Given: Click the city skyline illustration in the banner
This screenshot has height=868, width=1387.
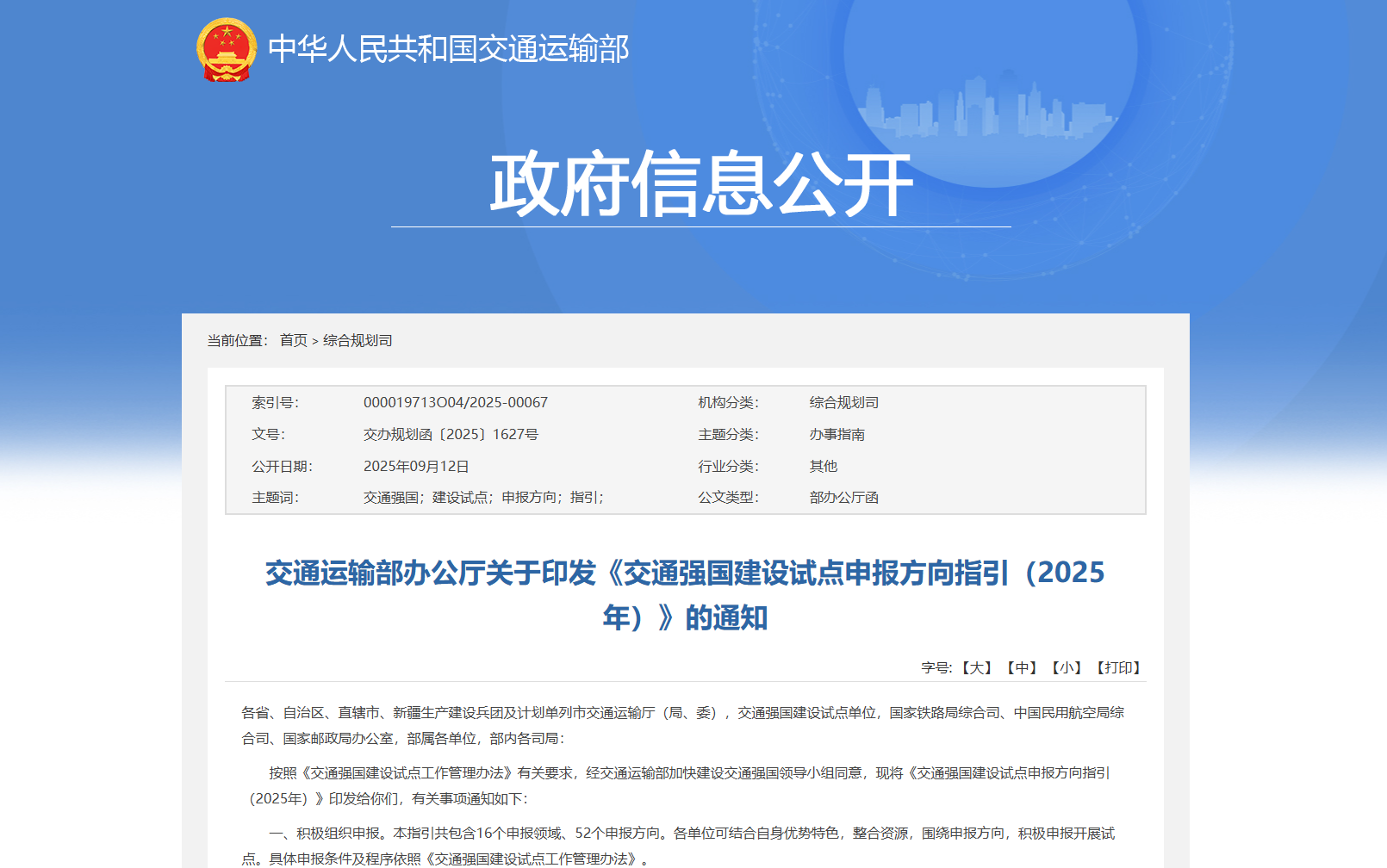Looking at the screenshot, I should 991,108.
